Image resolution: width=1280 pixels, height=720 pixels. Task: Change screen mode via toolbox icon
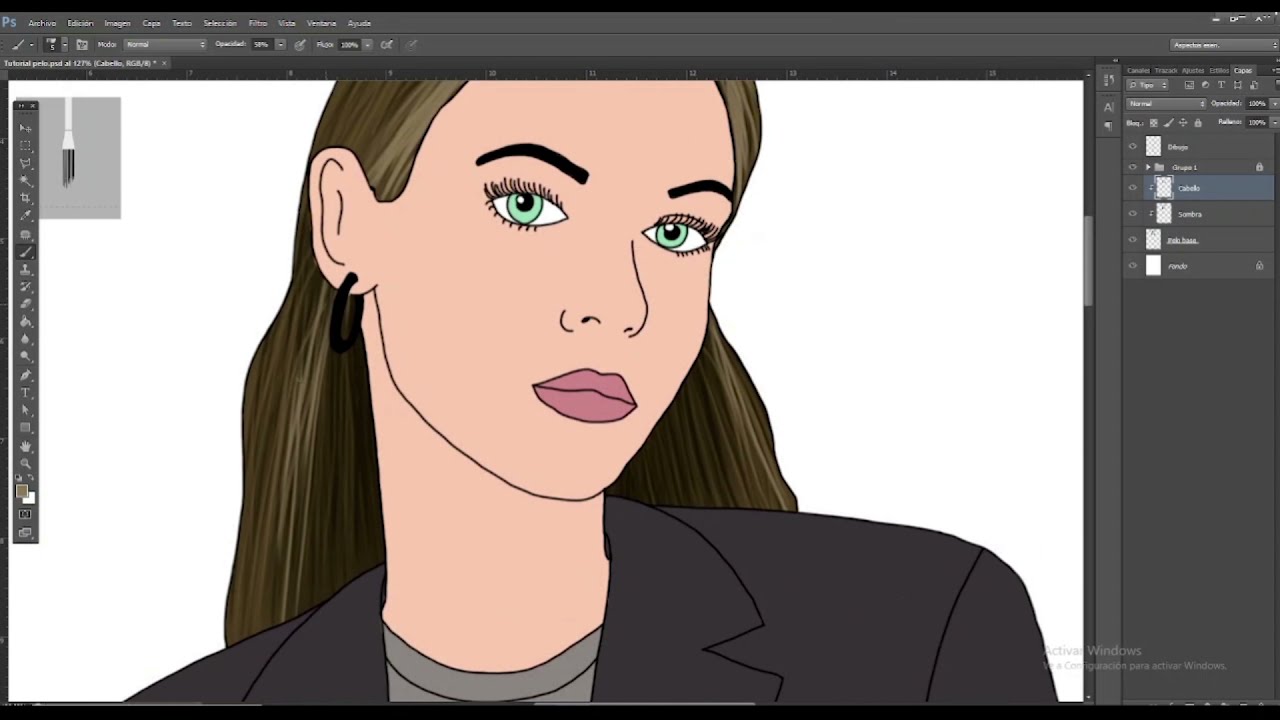click(26, 533)
